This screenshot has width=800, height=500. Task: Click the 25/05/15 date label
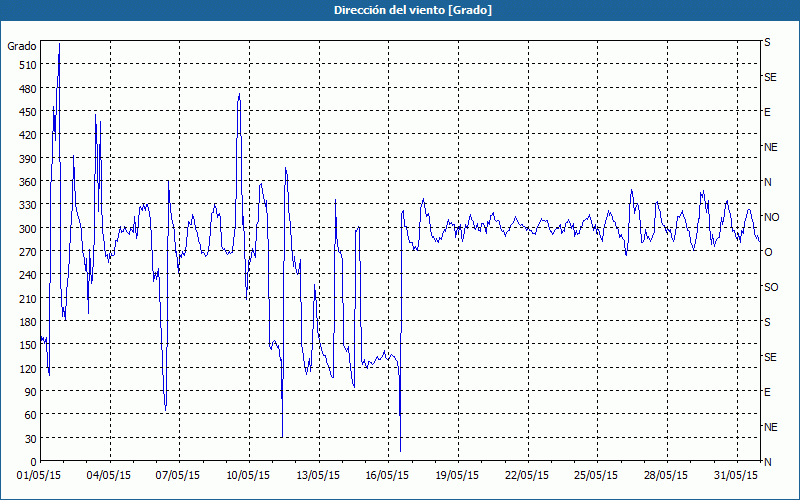[596, 476]
